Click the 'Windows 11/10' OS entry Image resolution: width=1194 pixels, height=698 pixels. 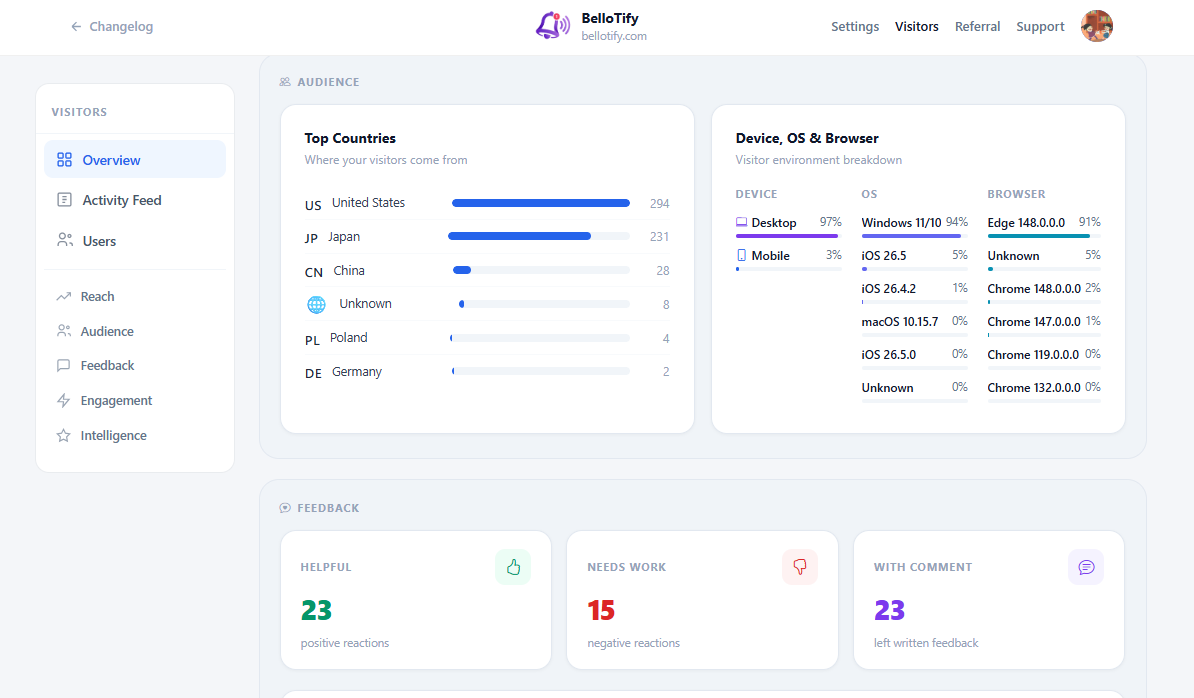(x=901, y=222)
